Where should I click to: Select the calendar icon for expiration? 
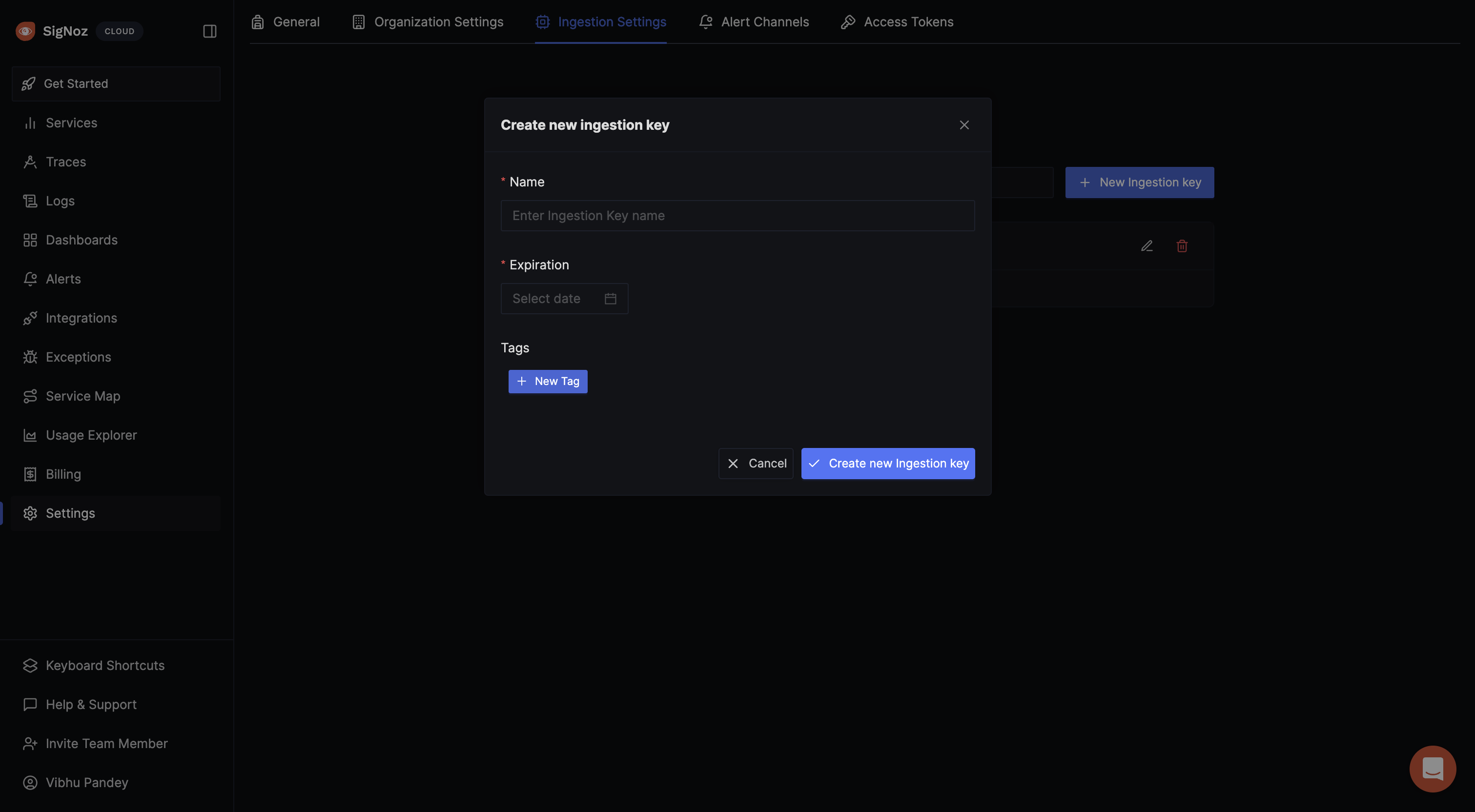point(610,298)
